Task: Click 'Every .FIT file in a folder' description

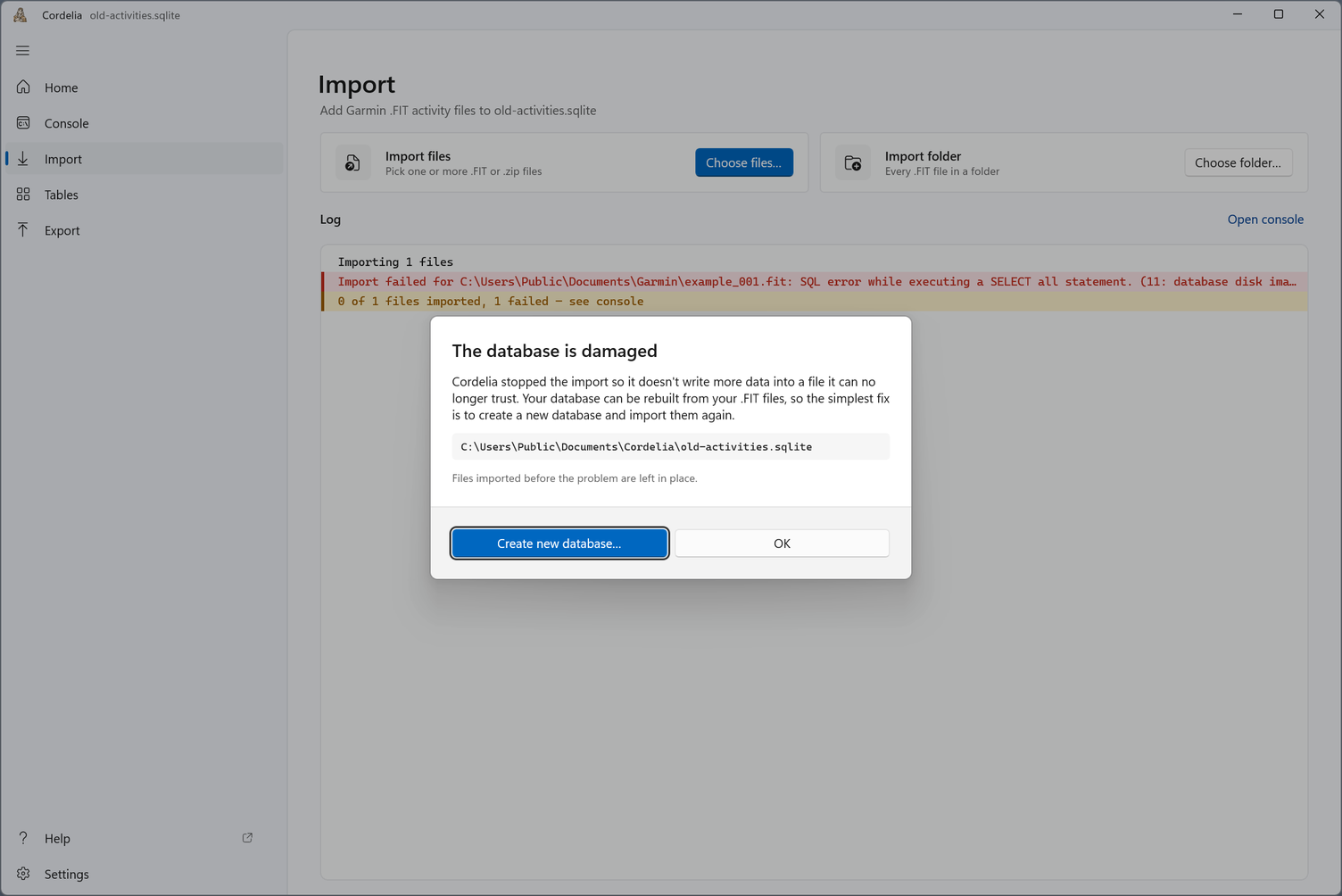Action: click(x=942, y=171)
